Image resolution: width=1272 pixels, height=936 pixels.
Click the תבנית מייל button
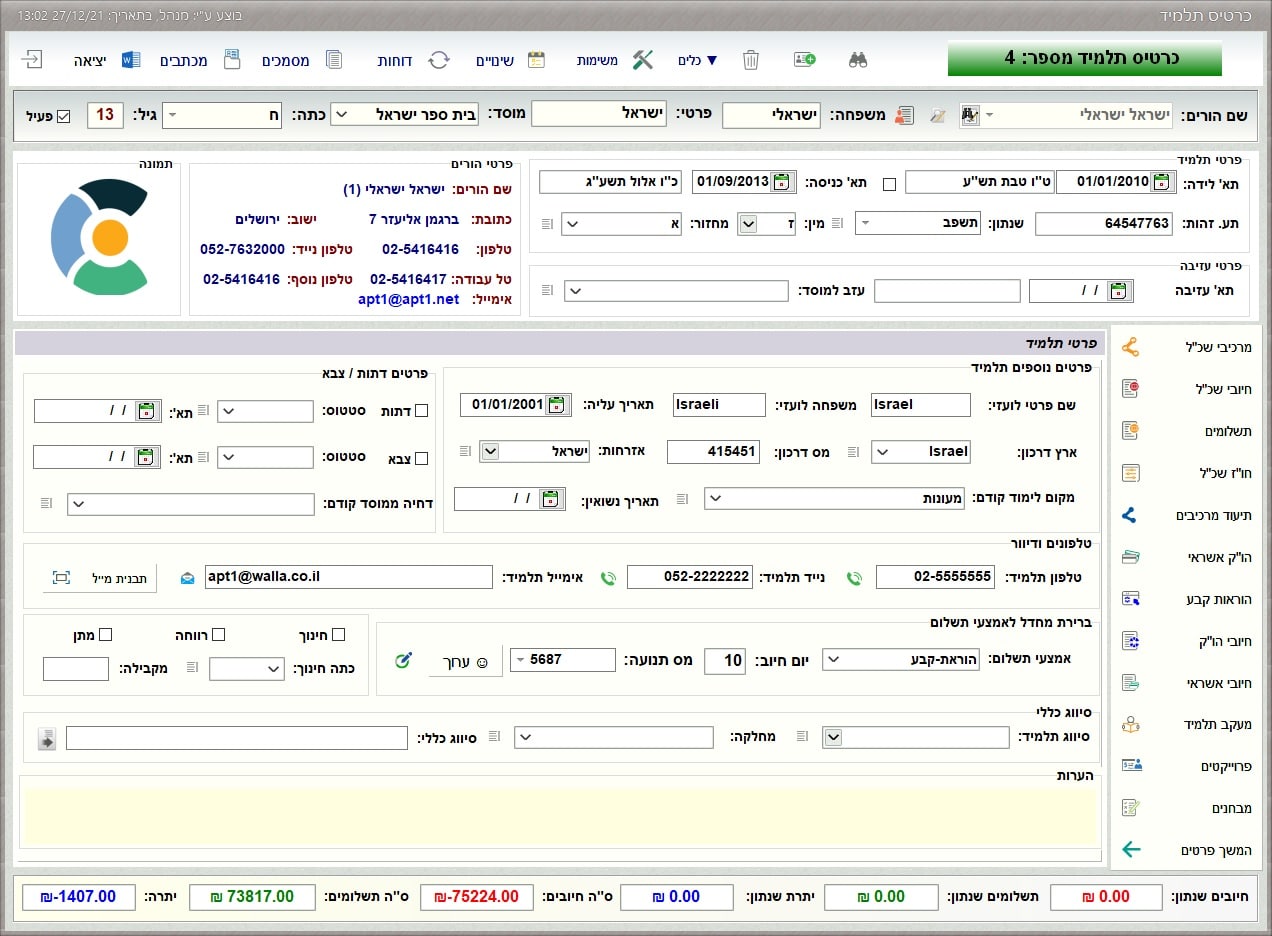100,578
